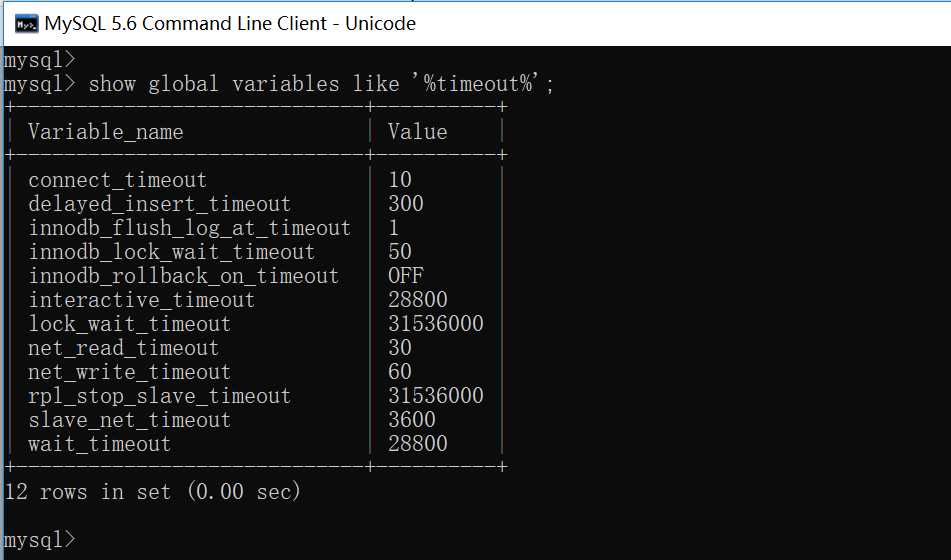Click the wait_timeout variable name

(99, 444)
